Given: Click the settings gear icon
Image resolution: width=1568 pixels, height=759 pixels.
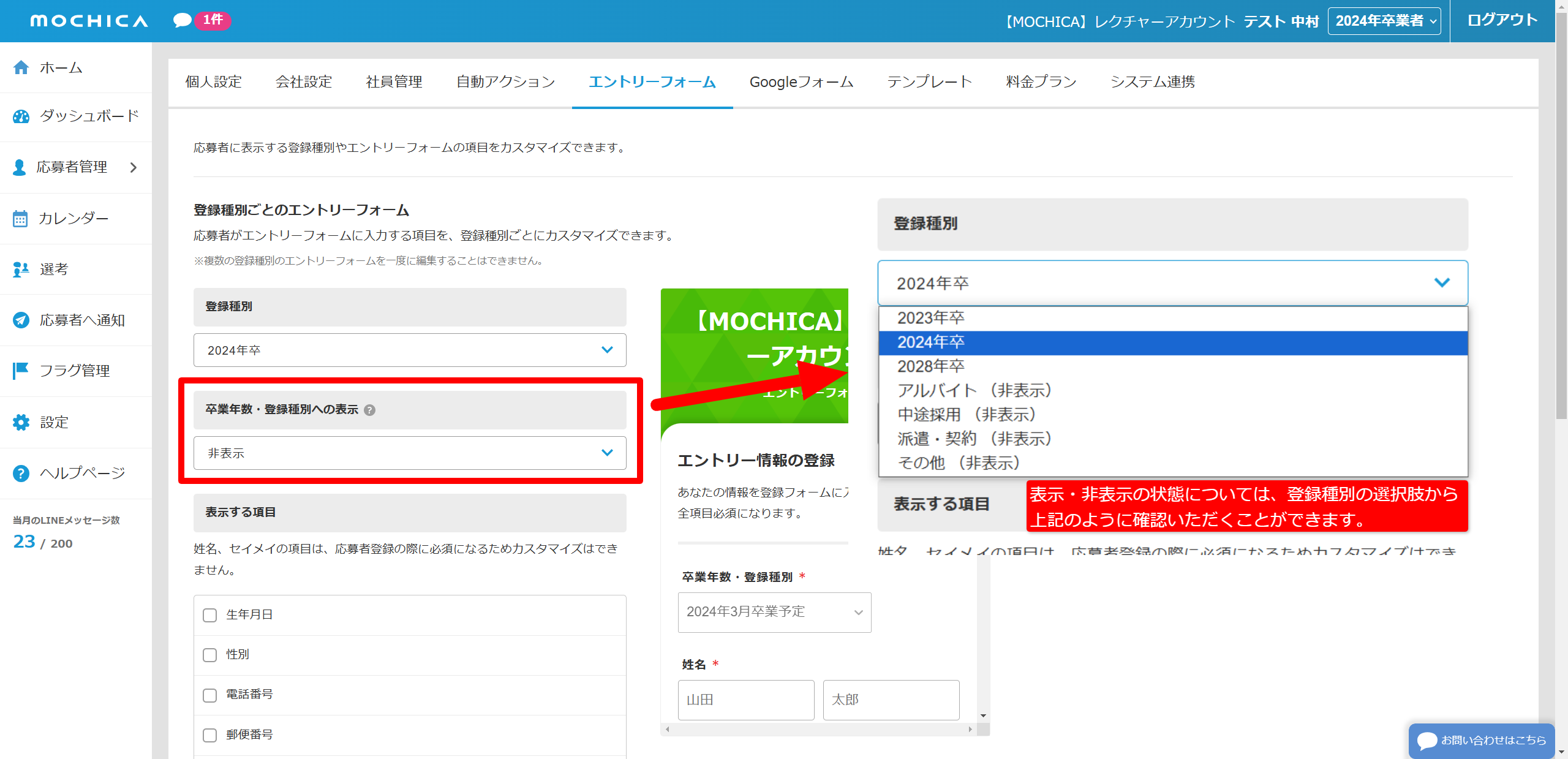Looking at the screenshot, I should coord(21,422).
